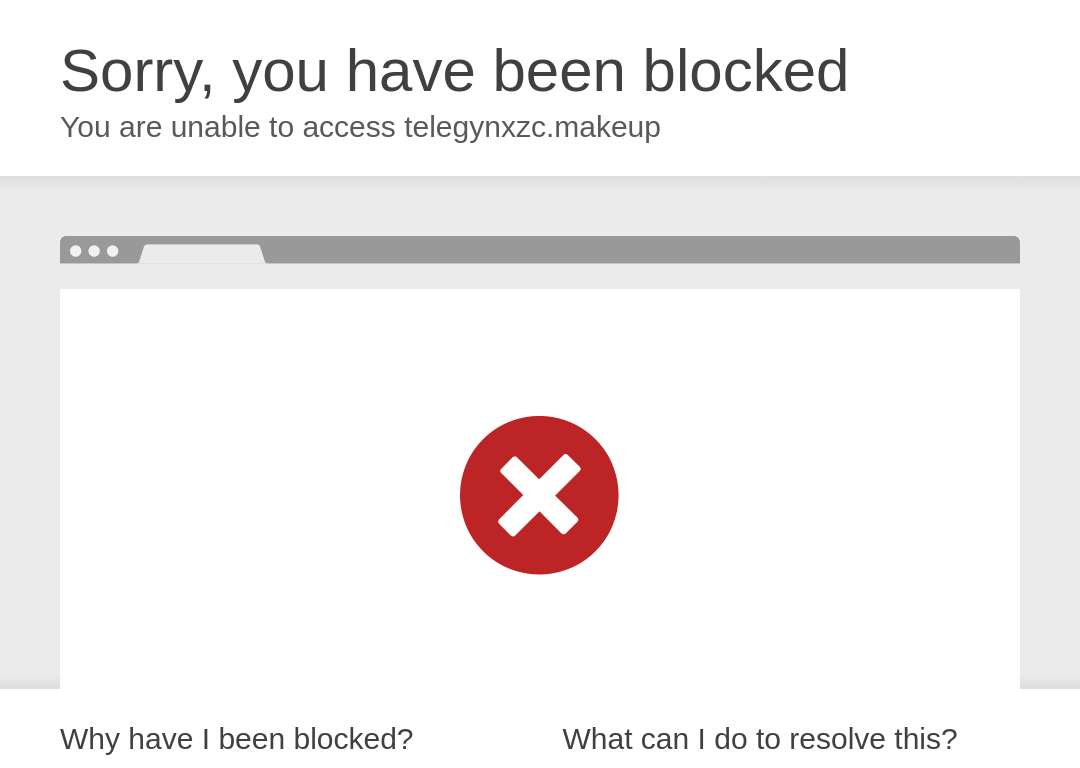Image resolution: width=1080 pixels, height=768 pixels.
Task: Click the first dot in illustrated browser bar
Action: pyautogui.click(x=76, y=251)
